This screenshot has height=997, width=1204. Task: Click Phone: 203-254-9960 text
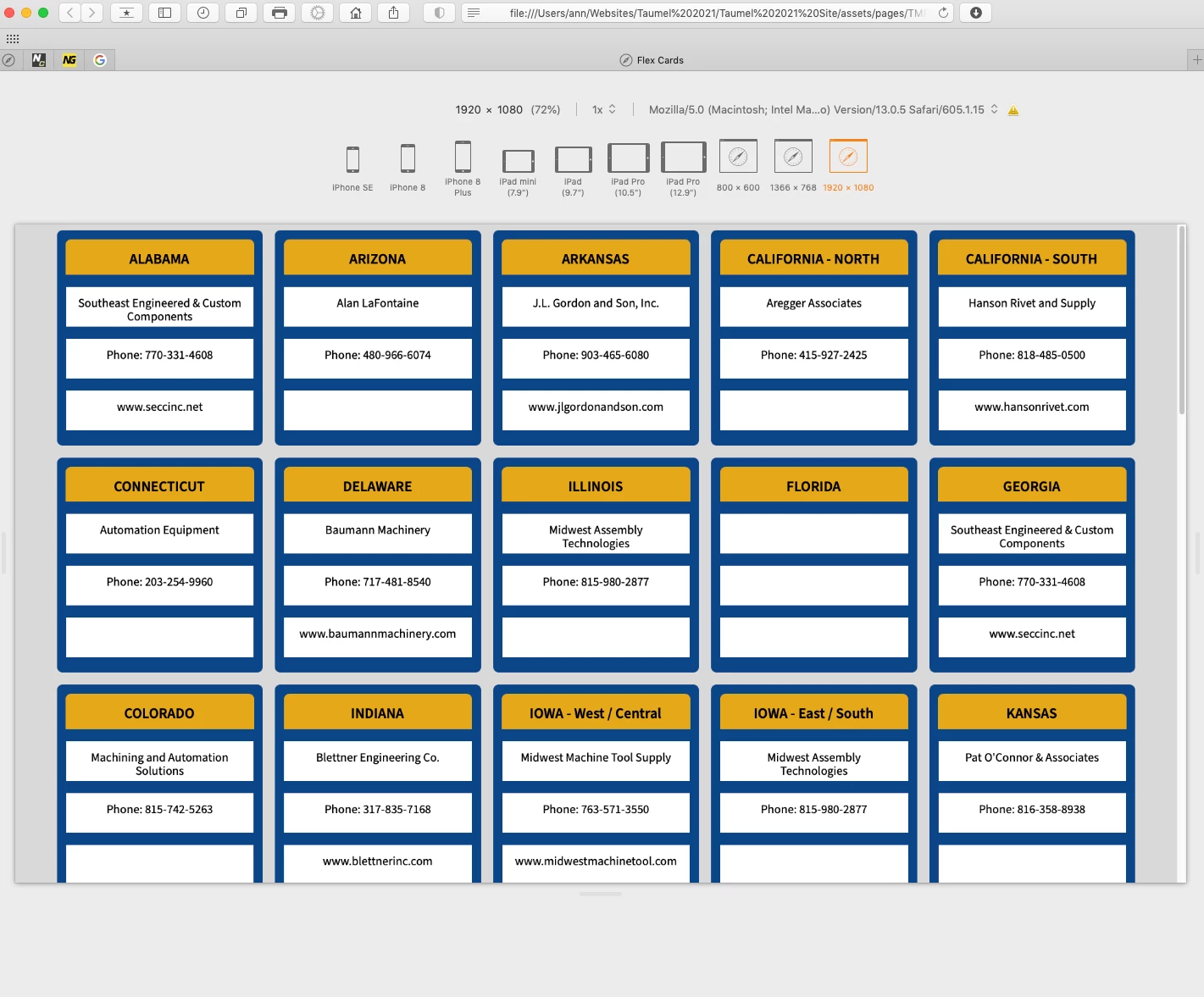coord(159,583)
